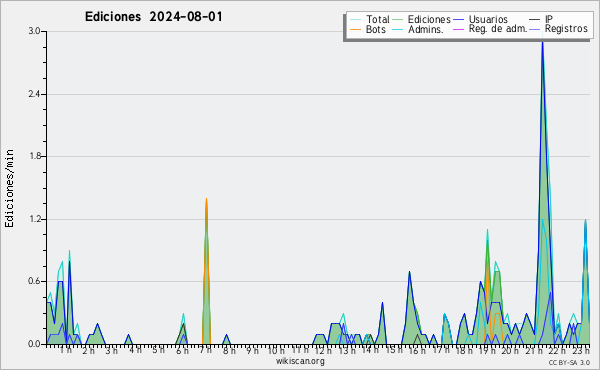Click the '21 h' x-axis label

[x=534, y=350]
